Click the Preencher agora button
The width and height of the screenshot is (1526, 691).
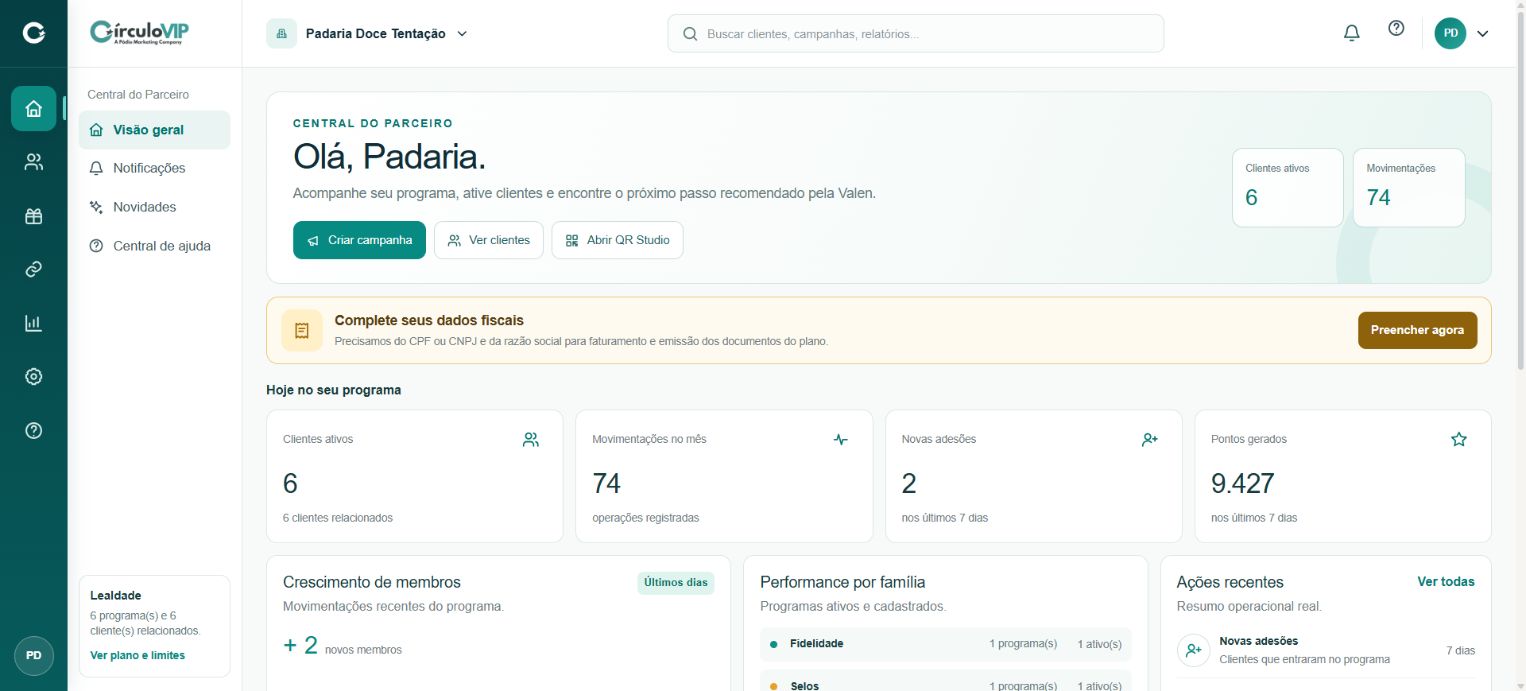click(1417, 330)
